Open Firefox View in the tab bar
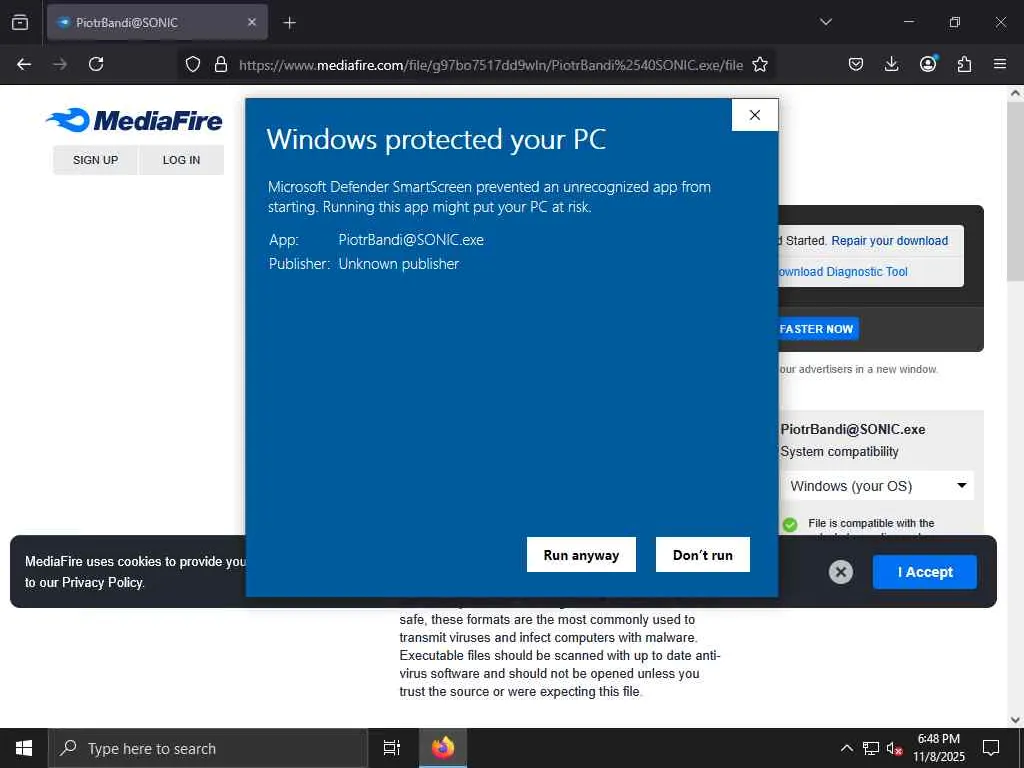The height and width of the screenshot is (768, 1024). pos(20,22)
